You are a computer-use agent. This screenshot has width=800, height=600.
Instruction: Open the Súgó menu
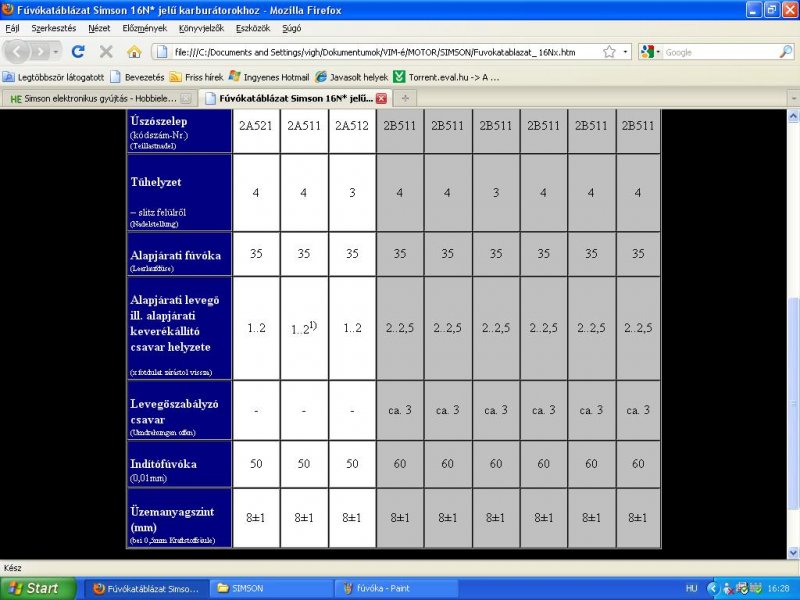tap(291, 28)
